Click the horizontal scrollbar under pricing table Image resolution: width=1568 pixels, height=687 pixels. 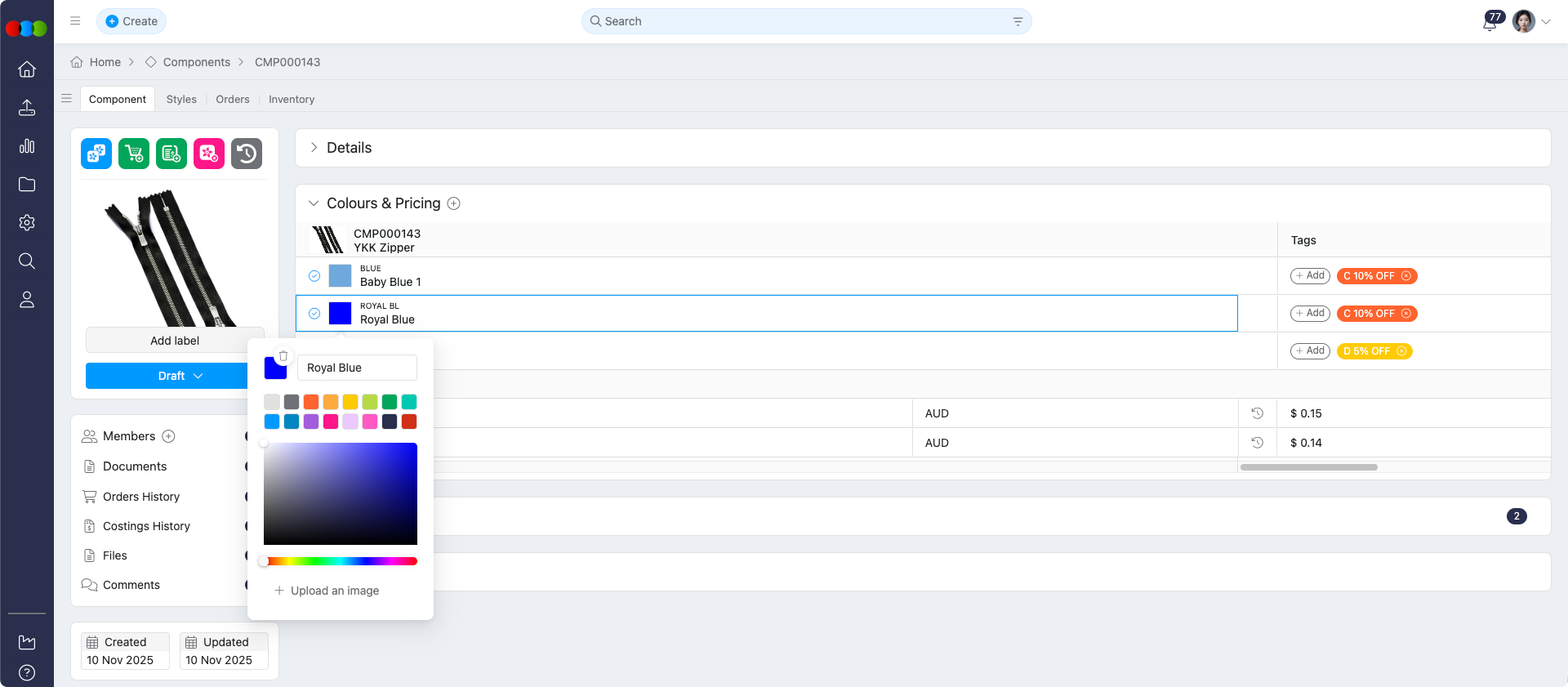coord(1308,467)
